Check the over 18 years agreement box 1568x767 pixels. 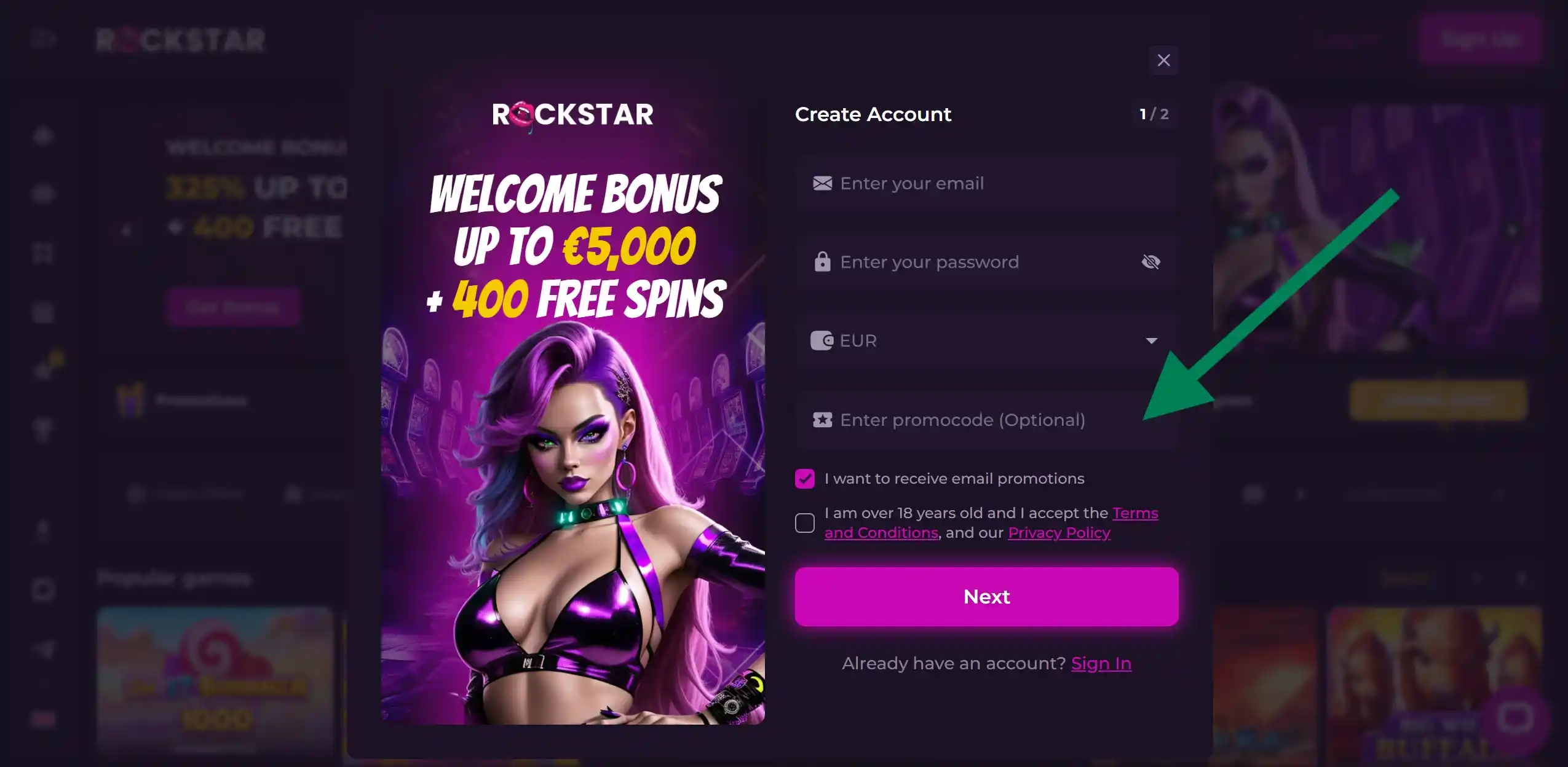tap(804, 523)
